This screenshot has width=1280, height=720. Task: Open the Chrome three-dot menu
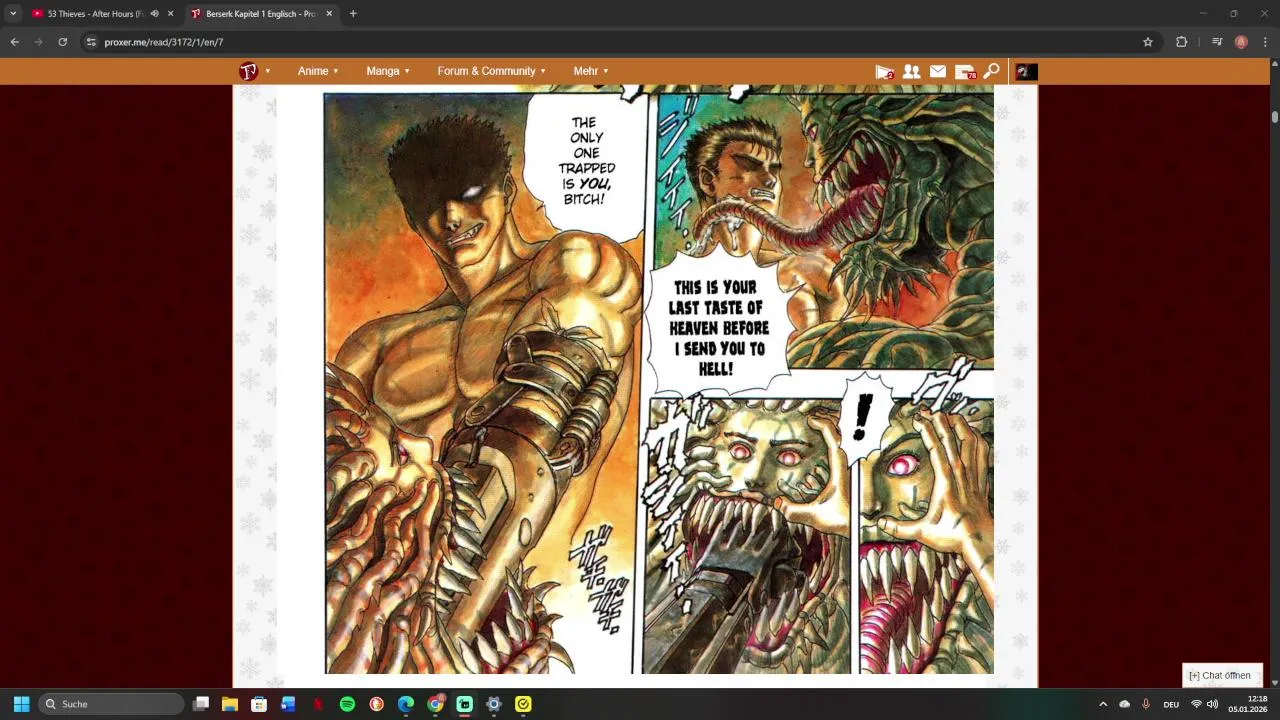click(1266, 42)
